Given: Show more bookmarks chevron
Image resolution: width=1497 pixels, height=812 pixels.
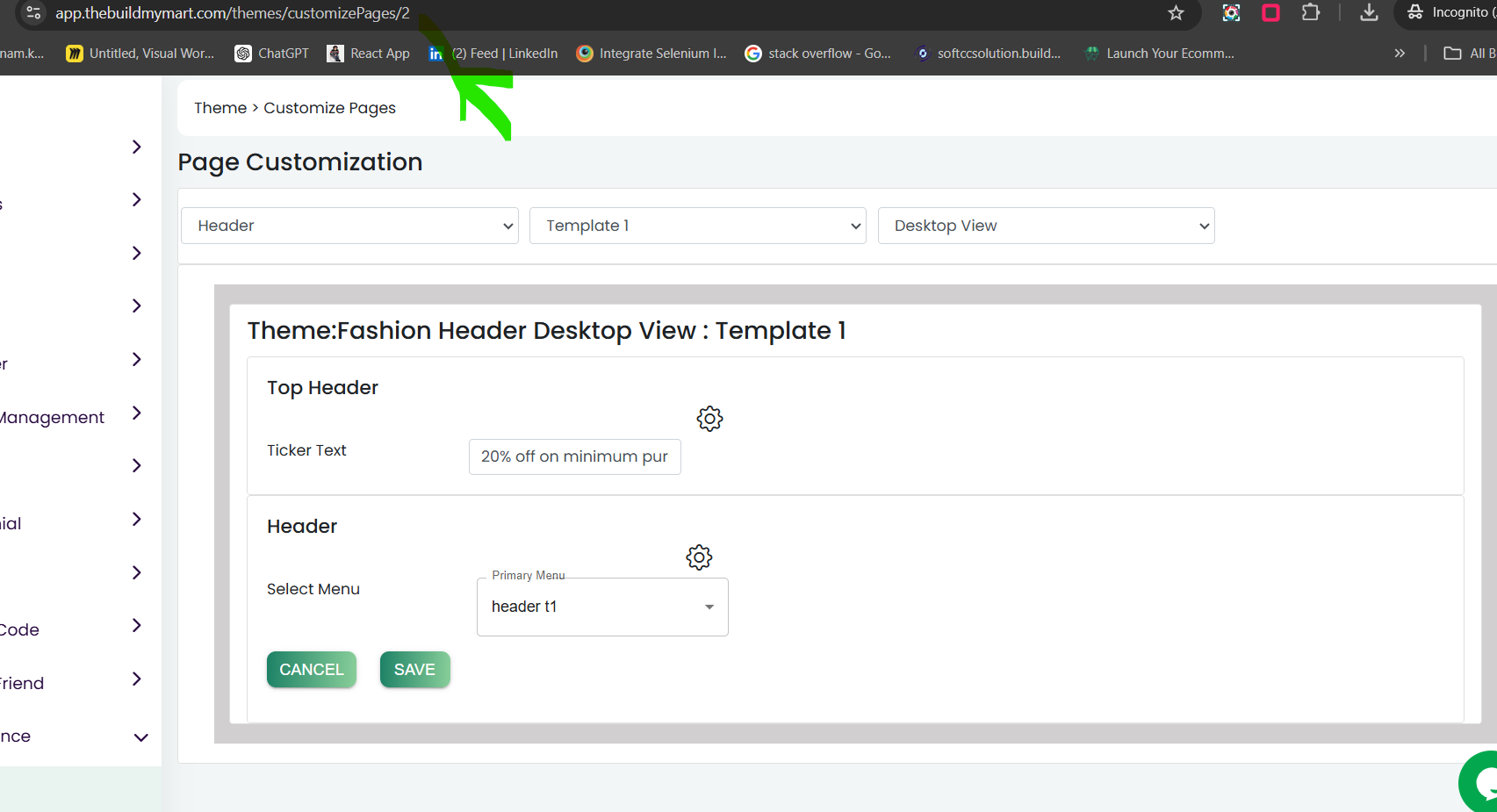Looking at the screenshot, I should coord(1400,54).
